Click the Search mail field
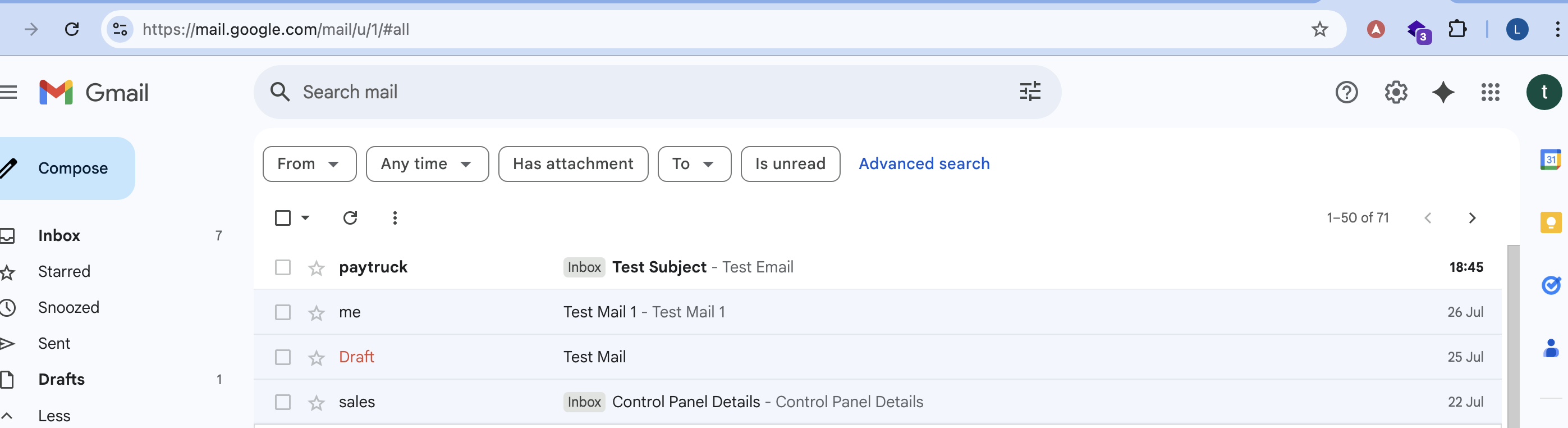 (609, 92)
